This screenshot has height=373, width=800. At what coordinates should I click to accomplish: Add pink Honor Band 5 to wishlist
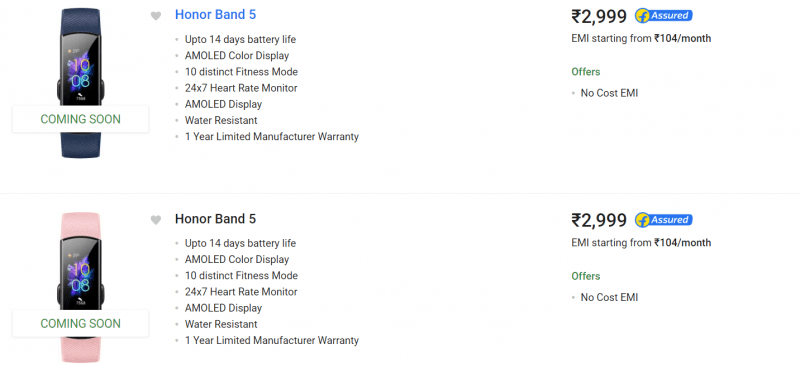[x=156, y=220]
